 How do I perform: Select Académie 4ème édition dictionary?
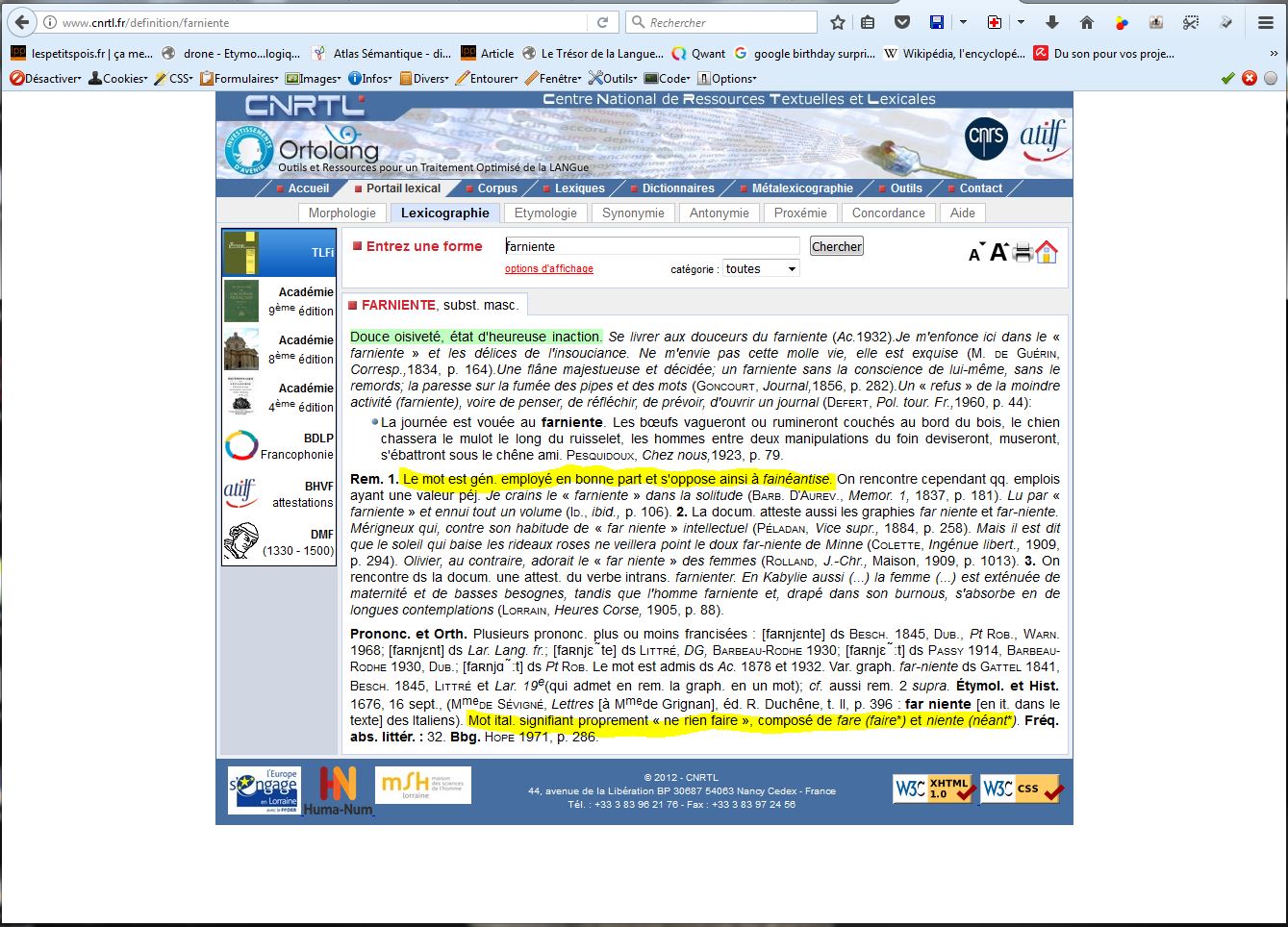click(x=279, y=397)
